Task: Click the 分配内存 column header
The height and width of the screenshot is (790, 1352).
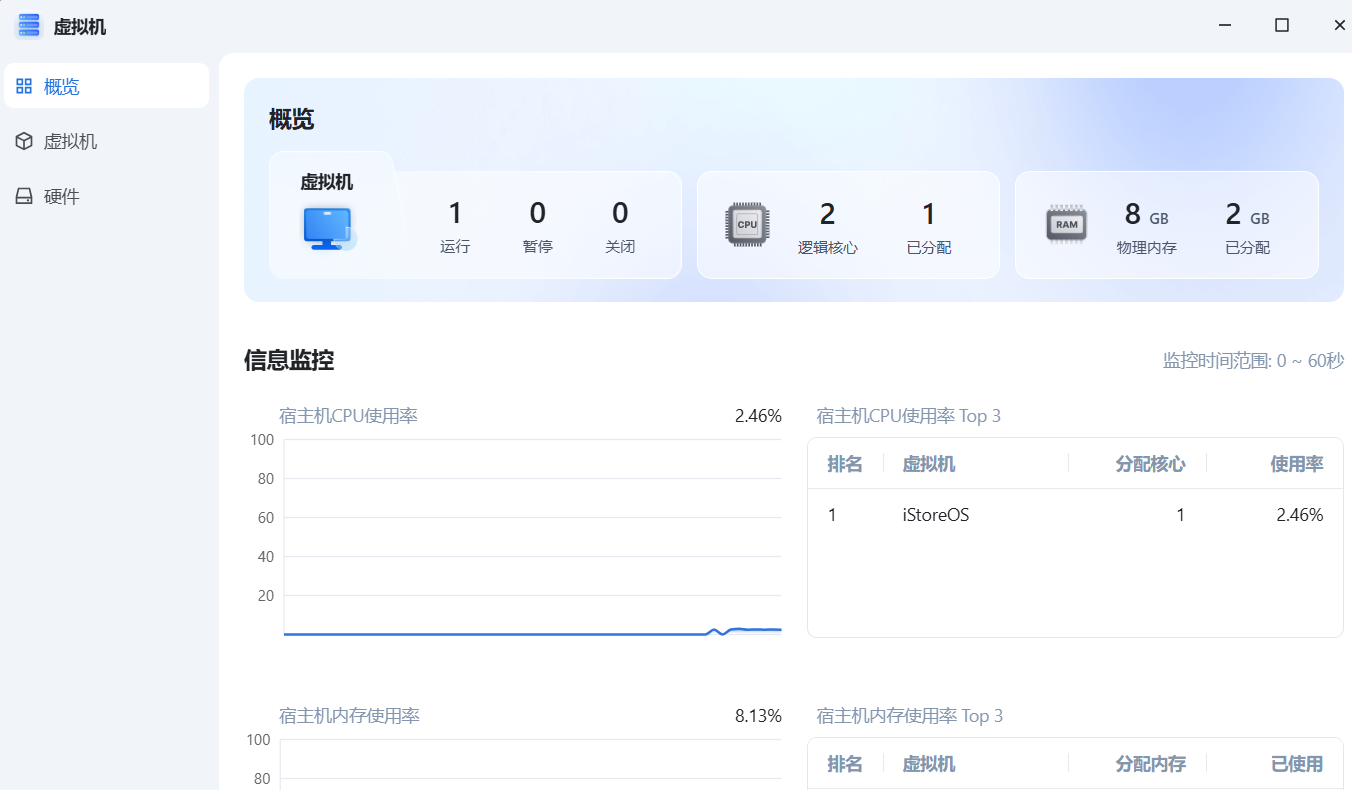Action: pos(1150,764)
